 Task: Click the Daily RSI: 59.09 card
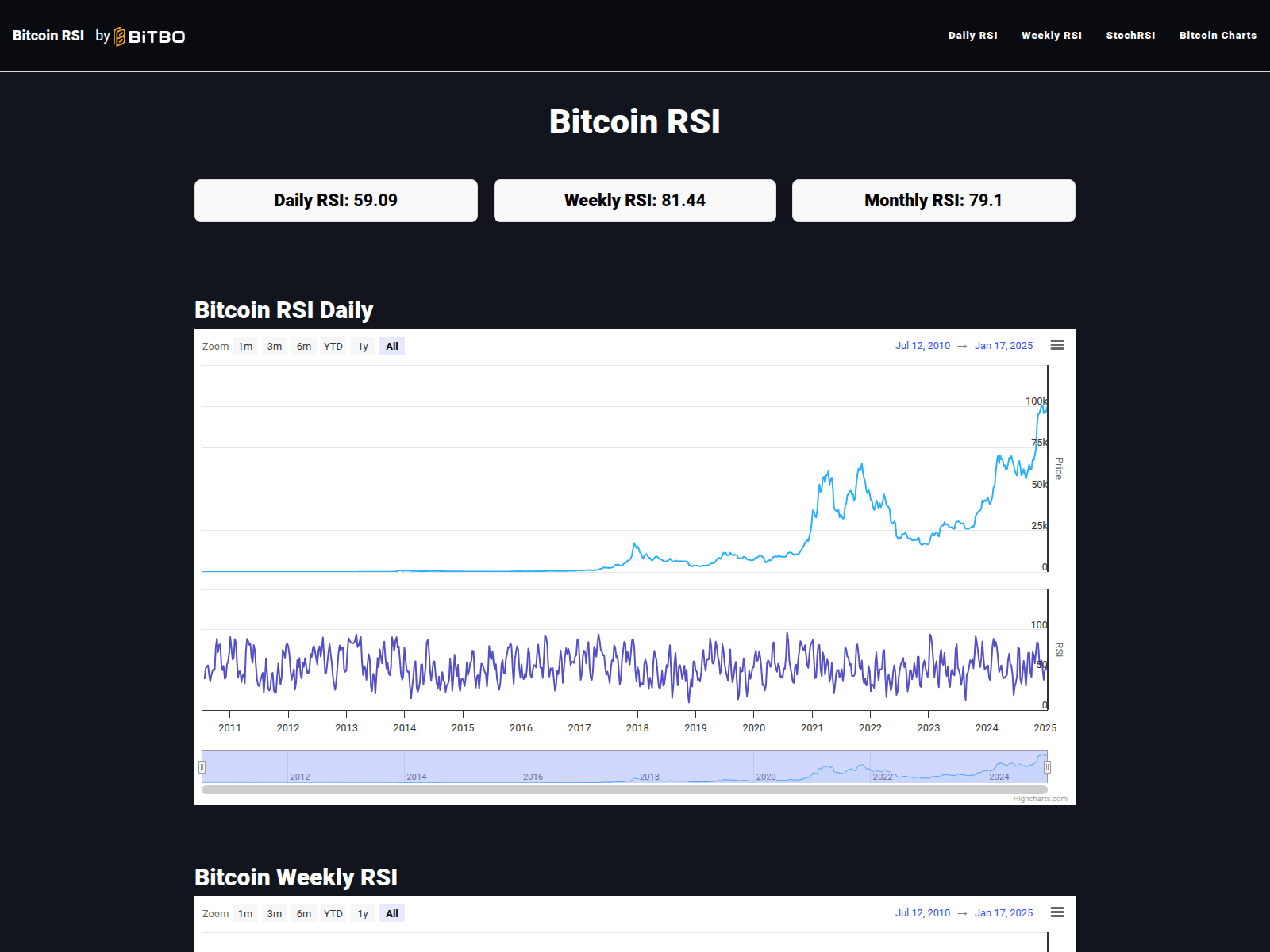(336, 201)
